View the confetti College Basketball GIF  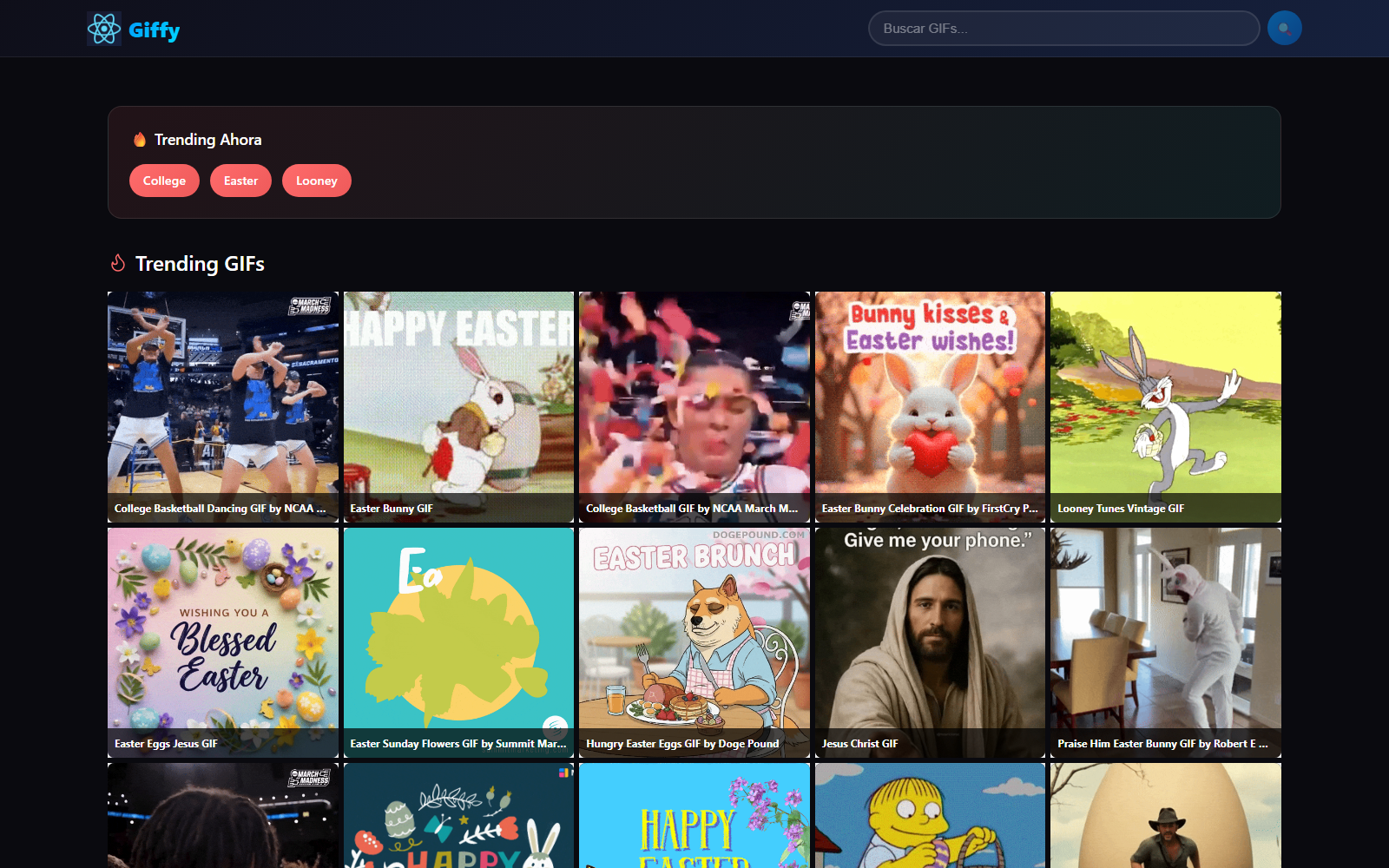pos(694,406)
